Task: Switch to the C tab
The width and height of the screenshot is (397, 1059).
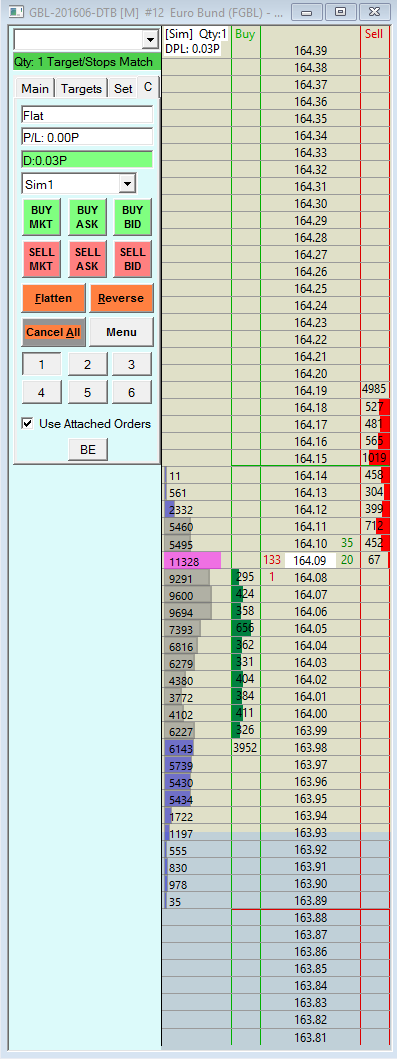Action: [148, 87]
